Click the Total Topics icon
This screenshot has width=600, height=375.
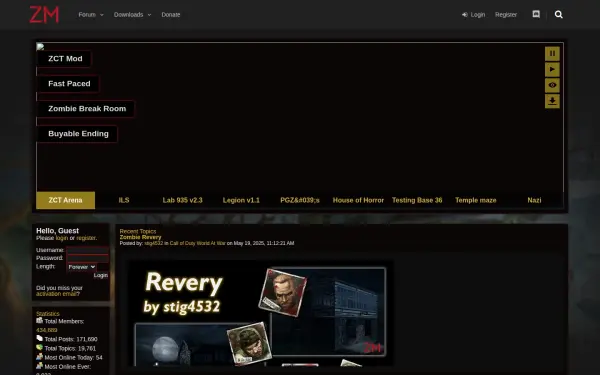(39, 347)
